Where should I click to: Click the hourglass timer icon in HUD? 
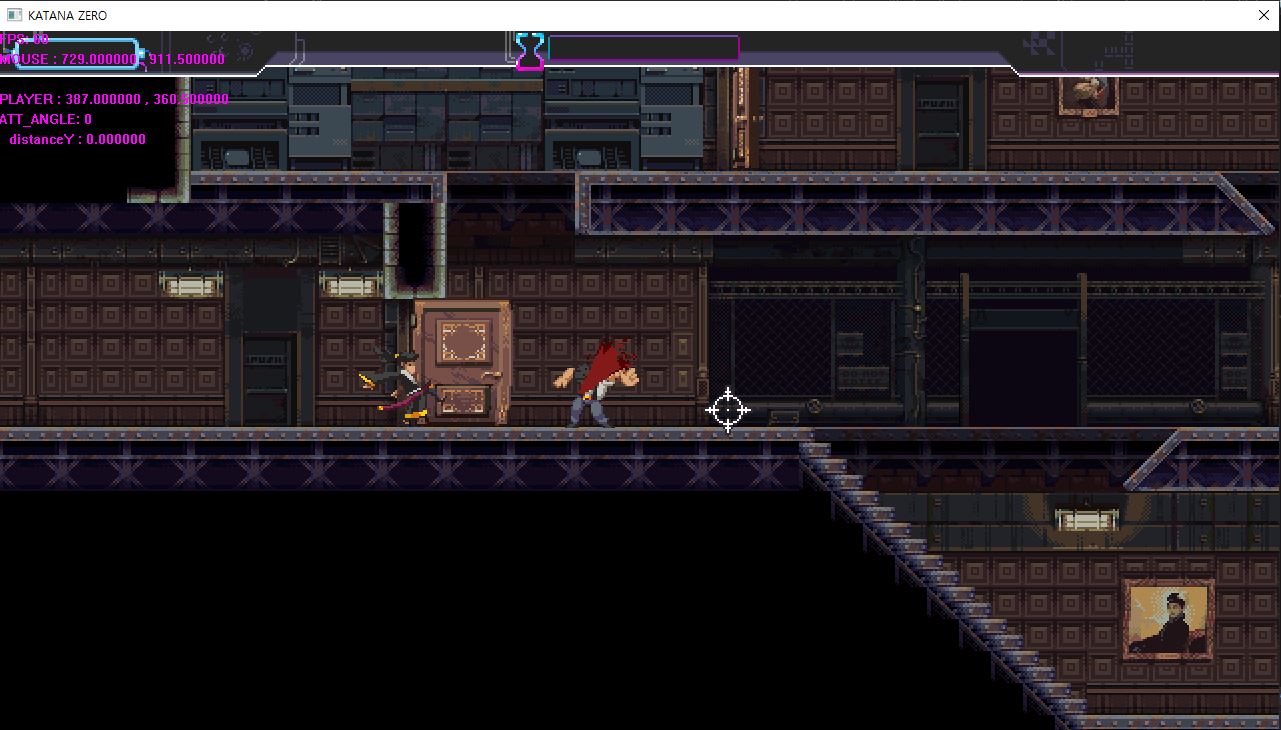pos(530,50)
